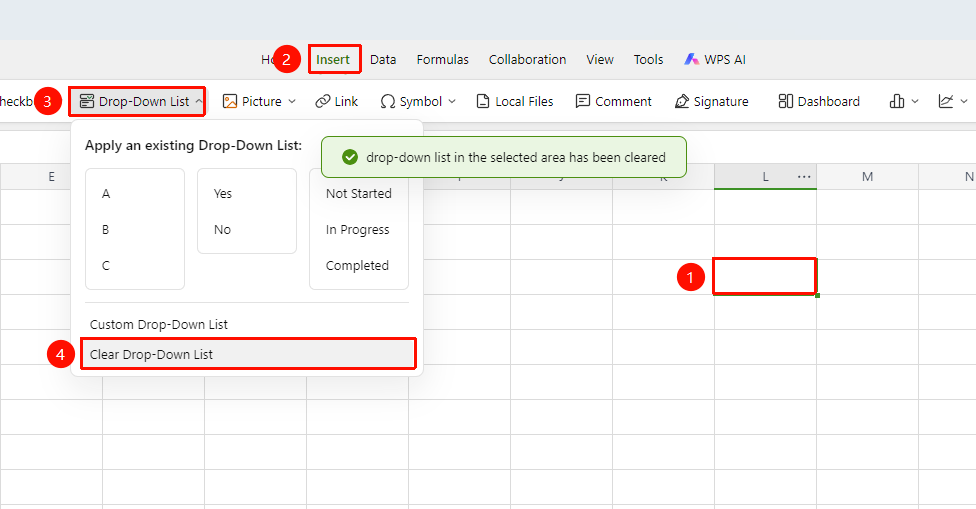Switch to the Data tab
This screenshot has height=509, width=976.
(x=383, y=60)
